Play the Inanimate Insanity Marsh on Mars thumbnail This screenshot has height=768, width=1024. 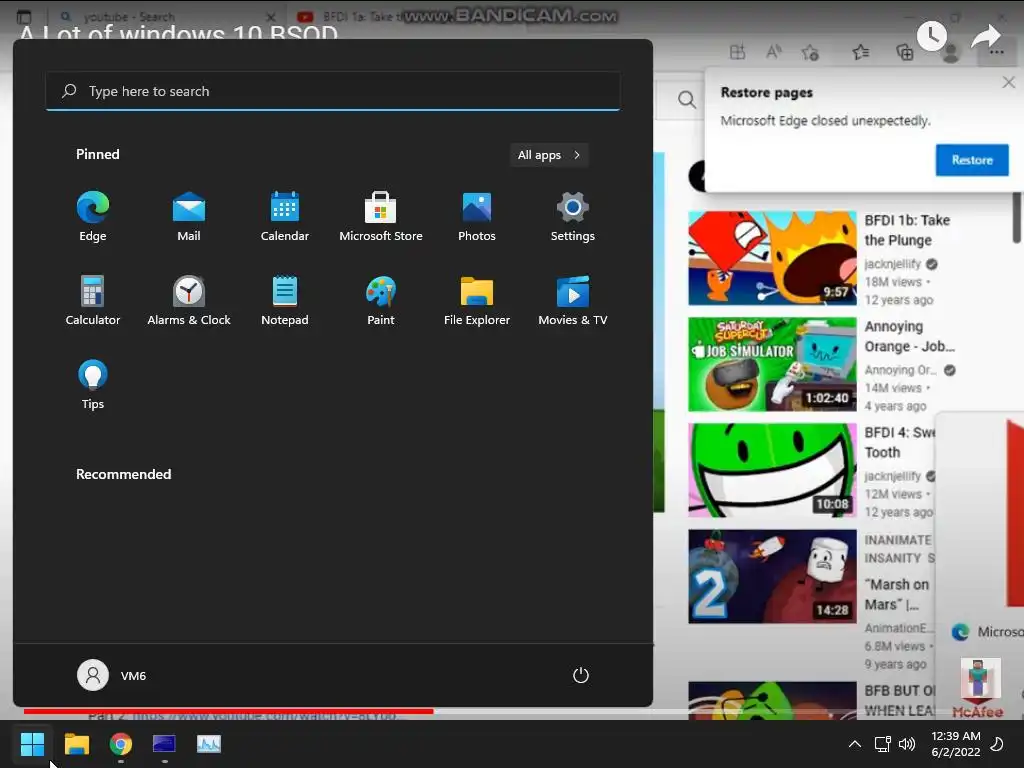click(x=772, y=577)
